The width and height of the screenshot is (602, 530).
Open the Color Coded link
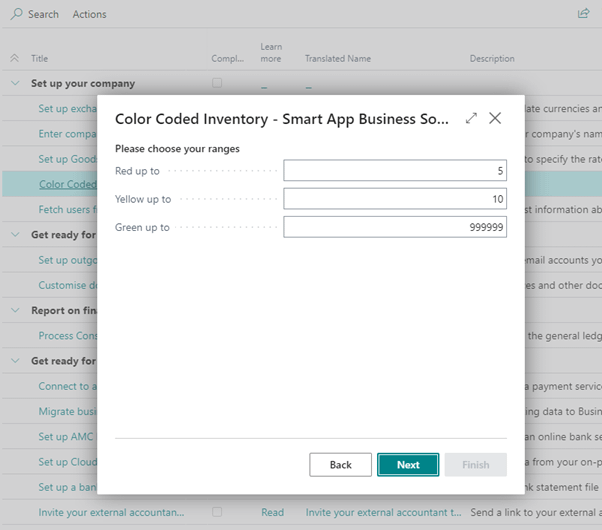click(68, 184)
